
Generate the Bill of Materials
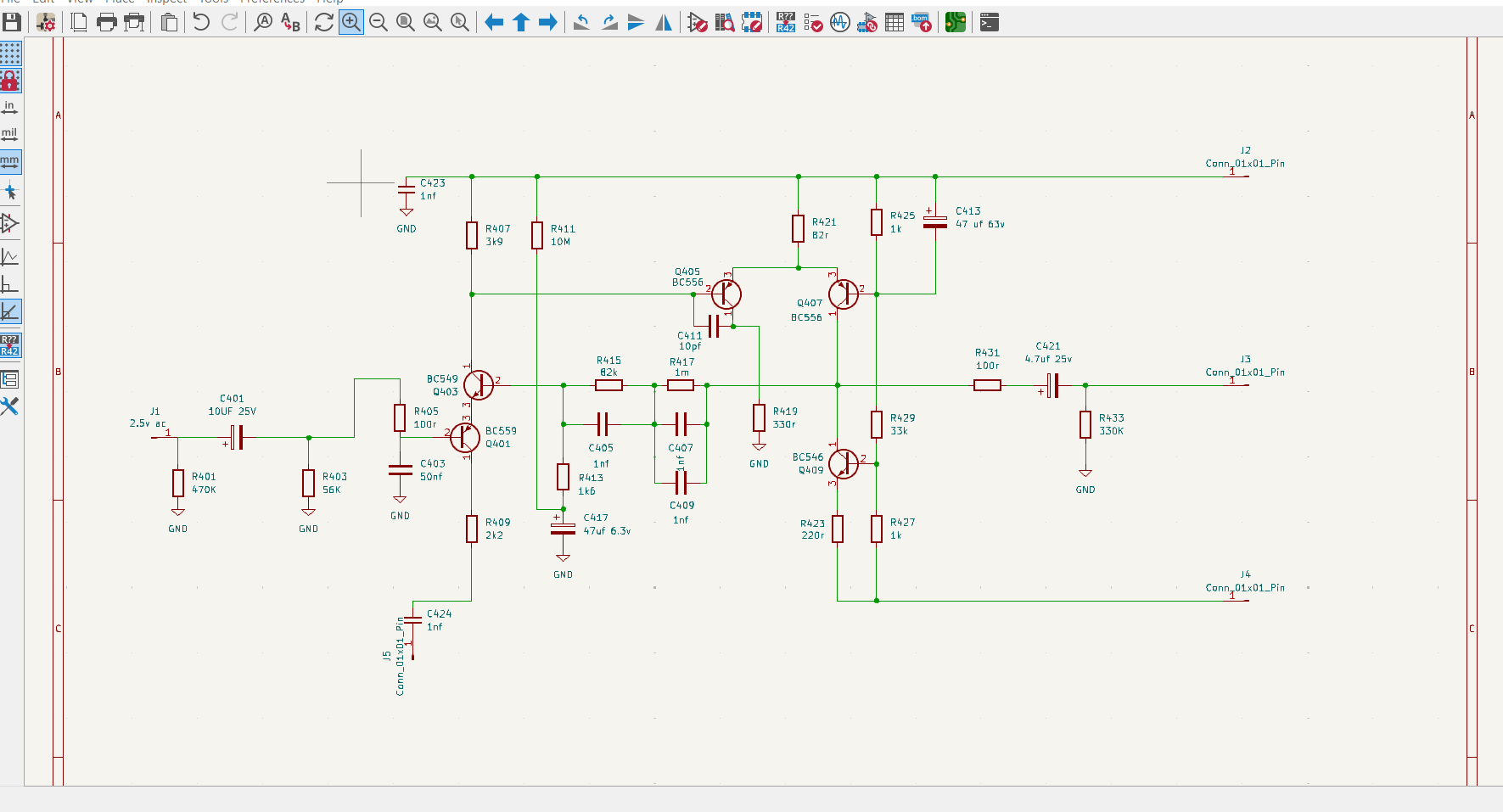922,22
